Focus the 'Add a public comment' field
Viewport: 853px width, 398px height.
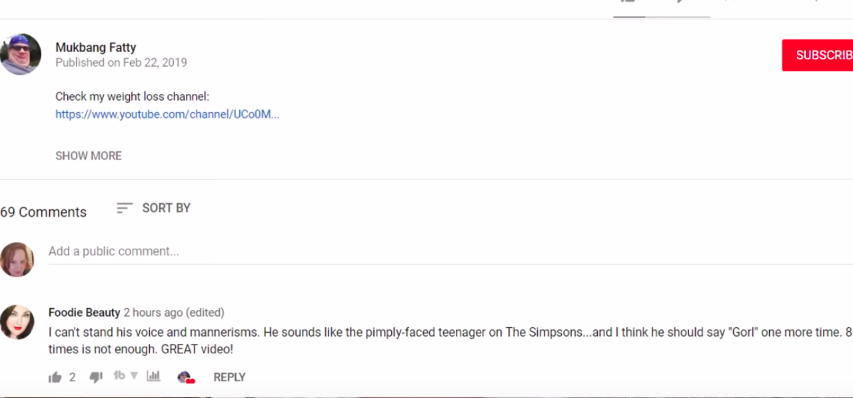coord(450,252)
